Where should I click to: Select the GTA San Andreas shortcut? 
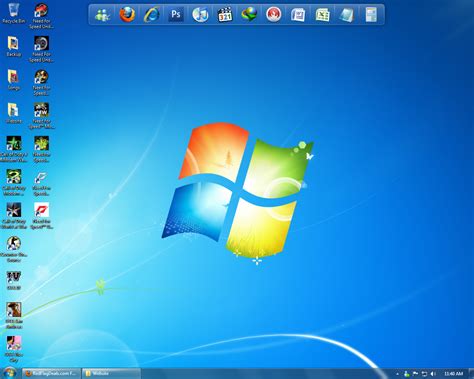coord(14,315)
